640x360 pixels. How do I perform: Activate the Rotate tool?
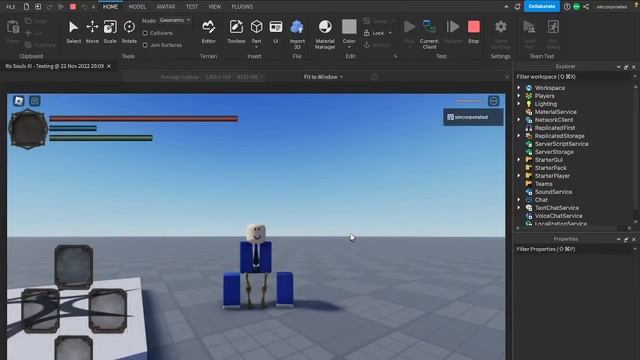click(129, 32)
